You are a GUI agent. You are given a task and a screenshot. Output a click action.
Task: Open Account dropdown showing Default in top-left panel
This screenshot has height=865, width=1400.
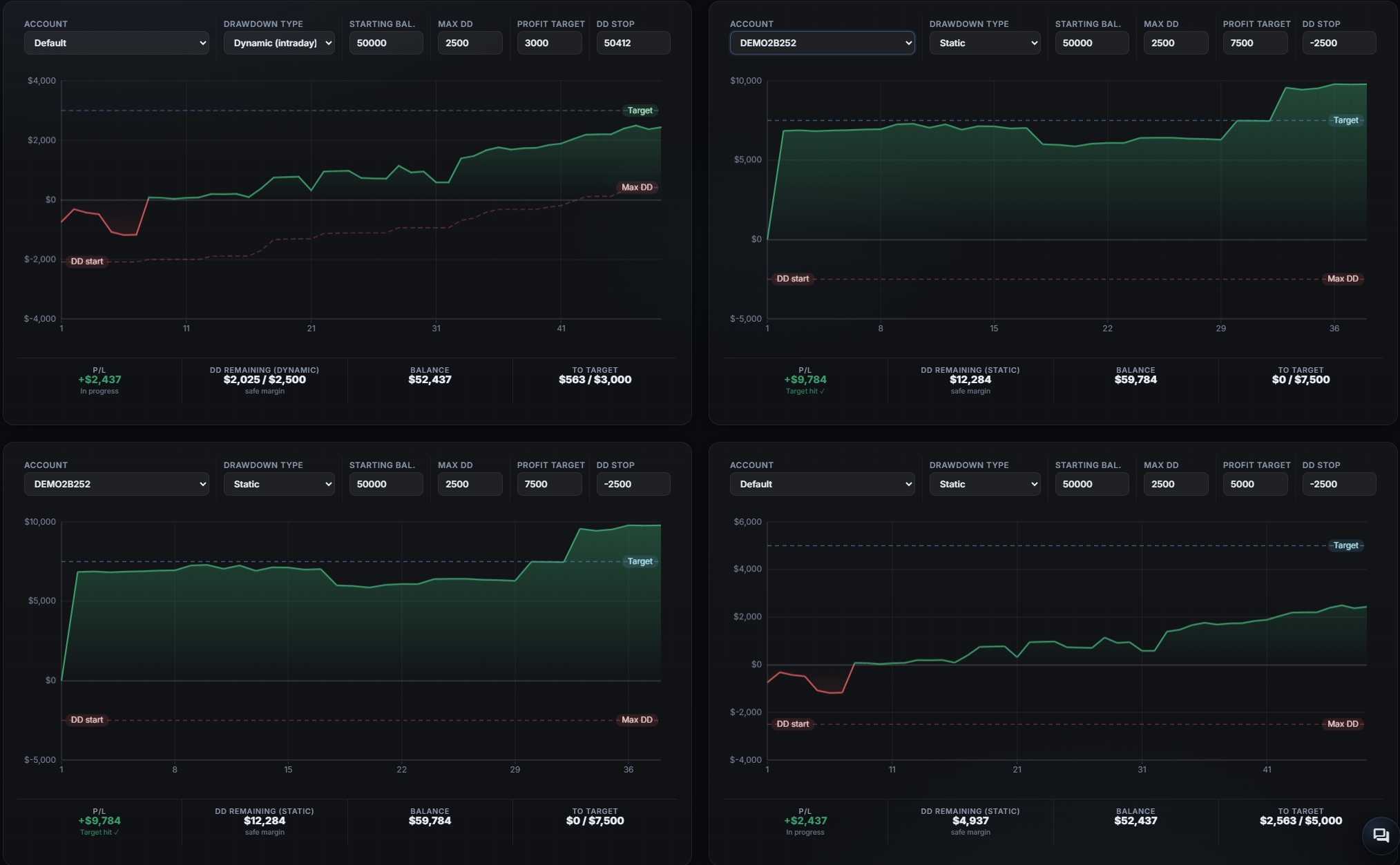[117, 43]
